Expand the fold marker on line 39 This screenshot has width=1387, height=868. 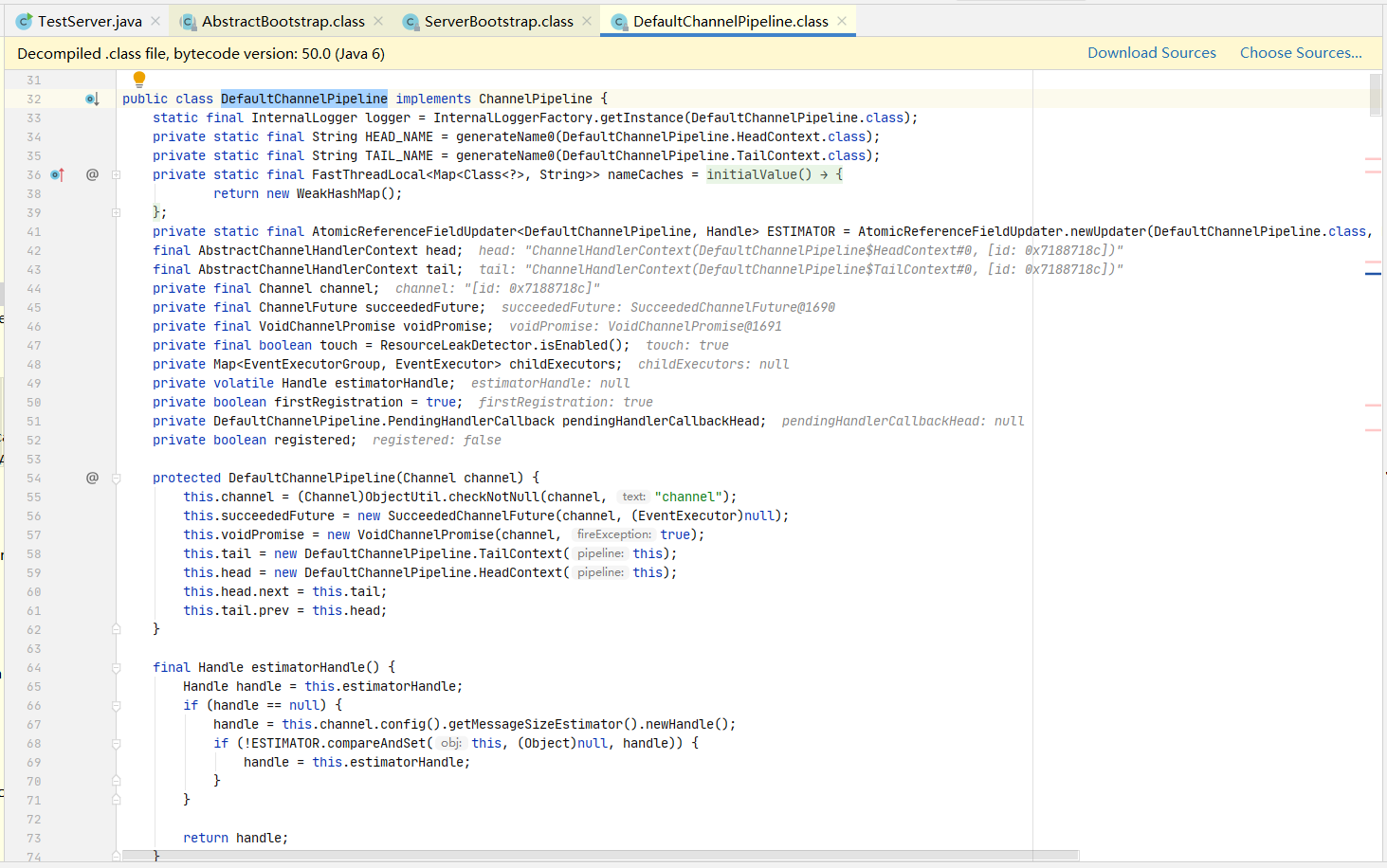click(x=116, y=212)
